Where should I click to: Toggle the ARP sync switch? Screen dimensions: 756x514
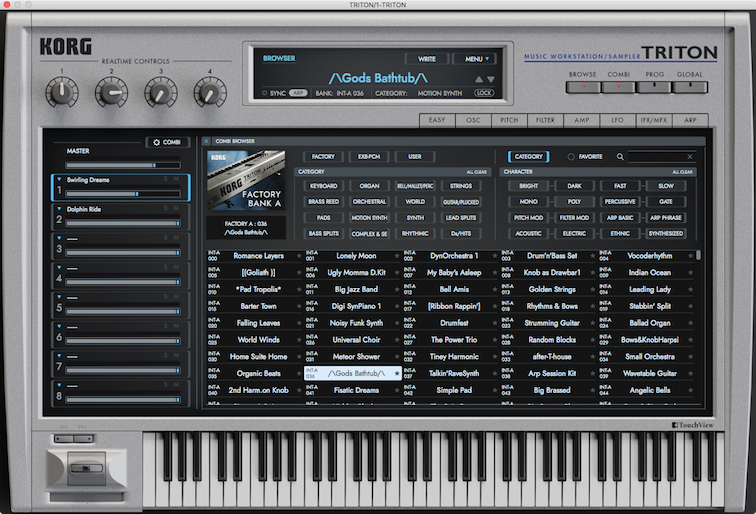pyautogui.click(x=298, y=93)
